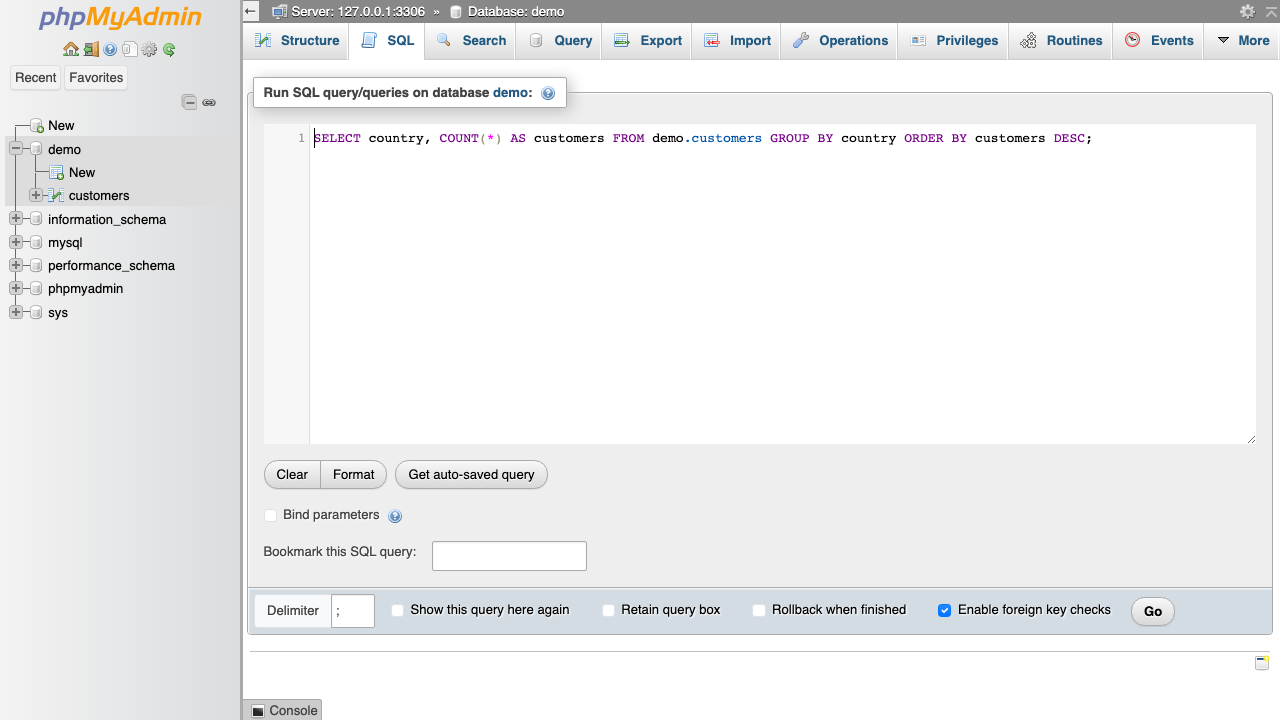This screenshot has width=1280, height=720.
Task: Click Get auto-saved query button
Action: (x=471, y=474)
